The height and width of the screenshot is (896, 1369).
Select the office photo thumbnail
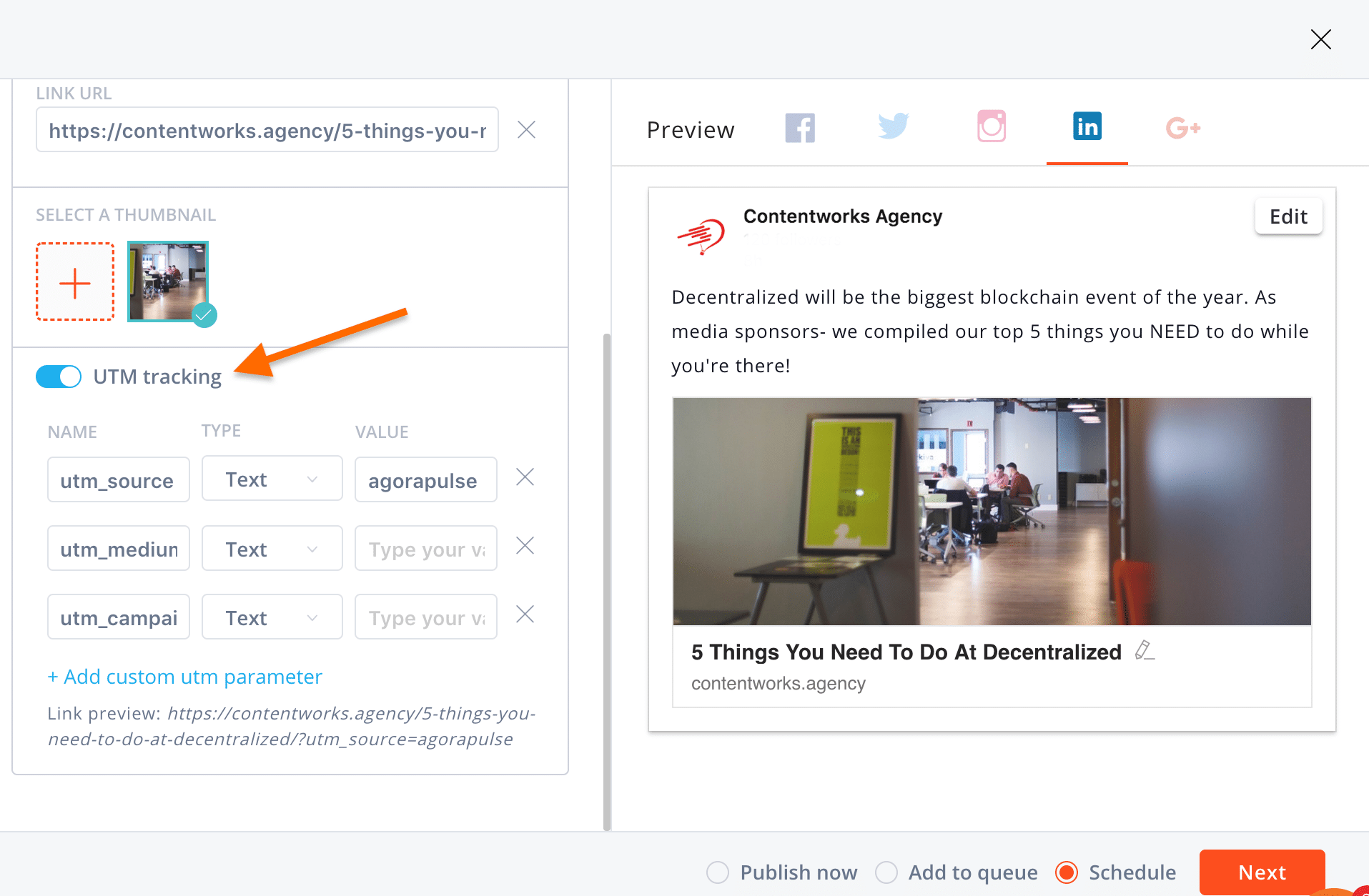click(x=168, y=282)
